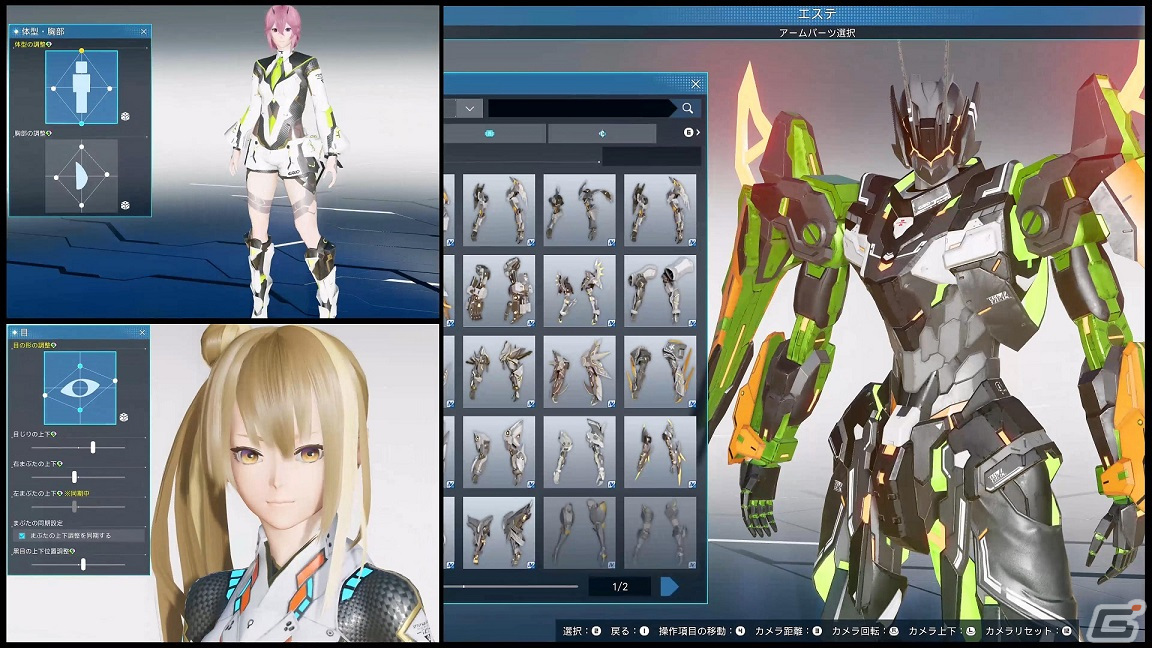
Task: Click the 操作項目の移動 control hint
Action: (702, 630)
